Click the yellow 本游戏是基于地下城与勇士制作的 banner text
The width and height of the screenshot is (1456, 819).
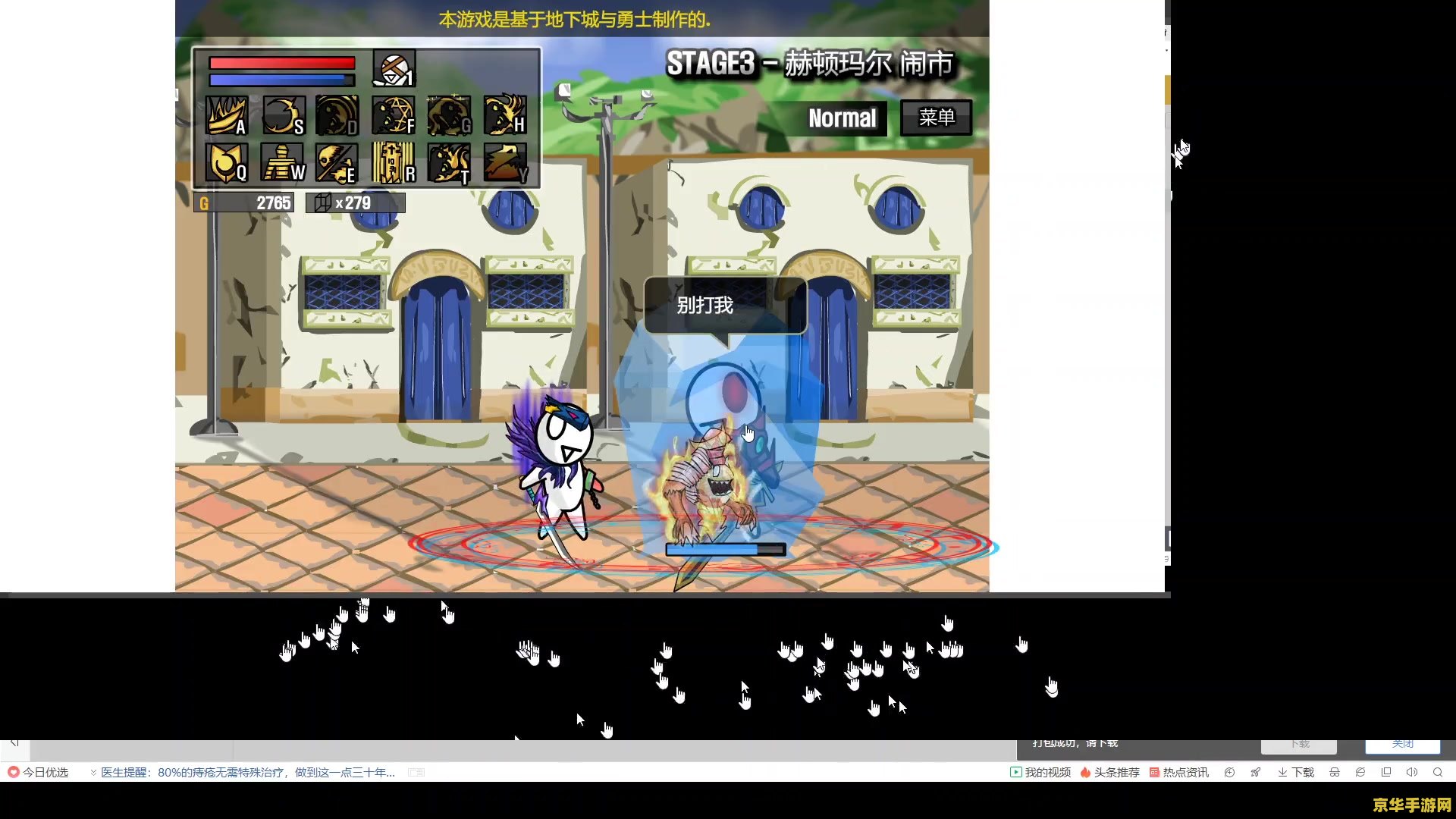tap(575, 19)
